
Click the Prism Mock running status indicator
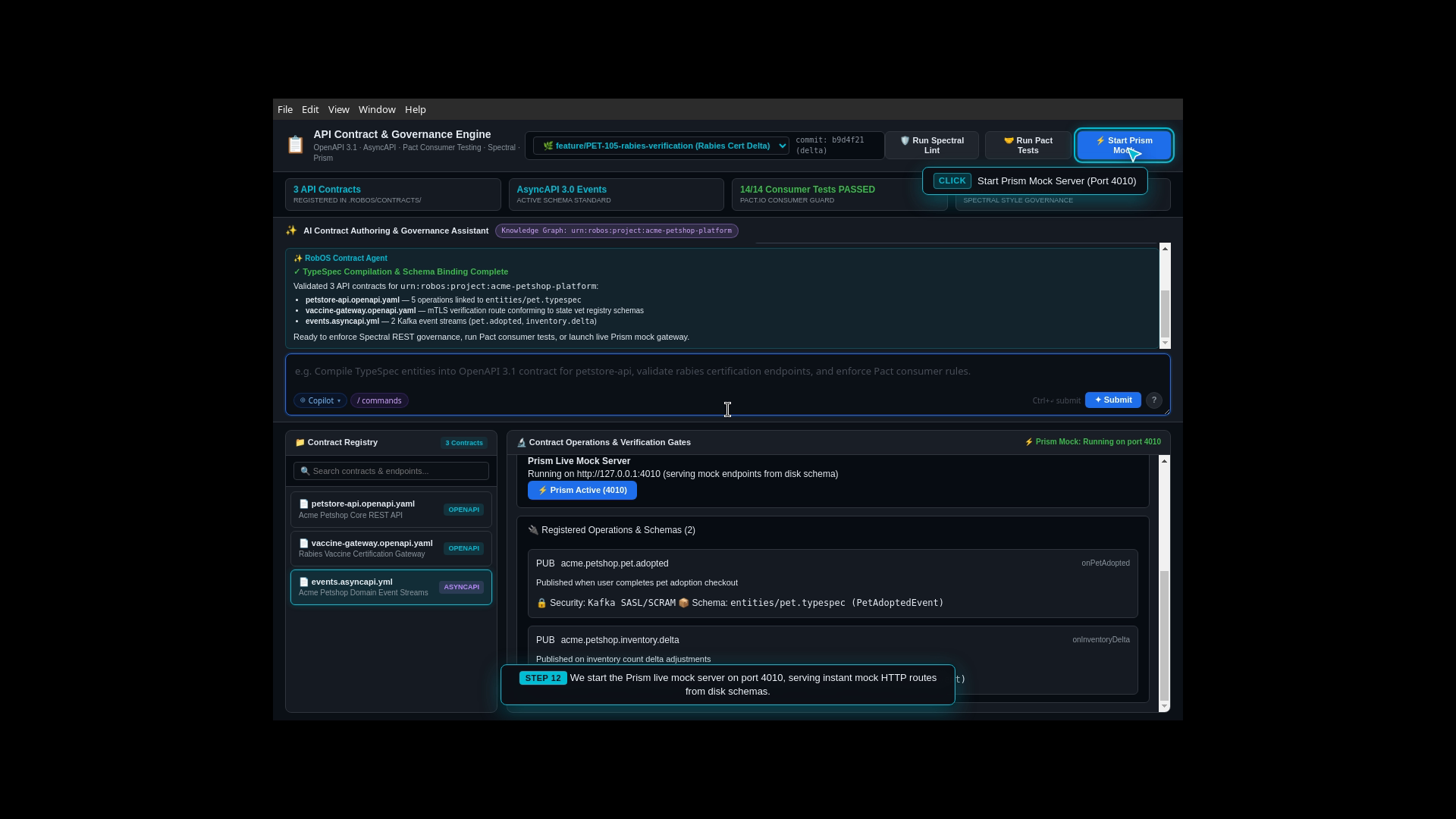(1092, 442)
